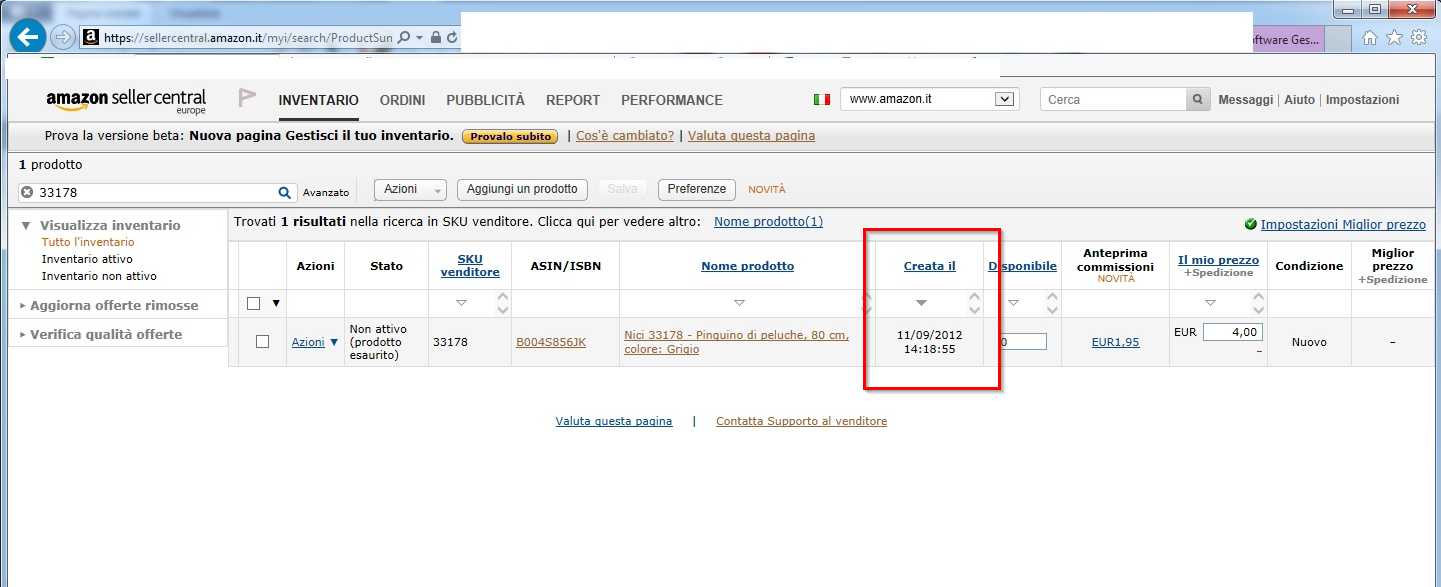Click the Provalo subito button

point(510,136)
